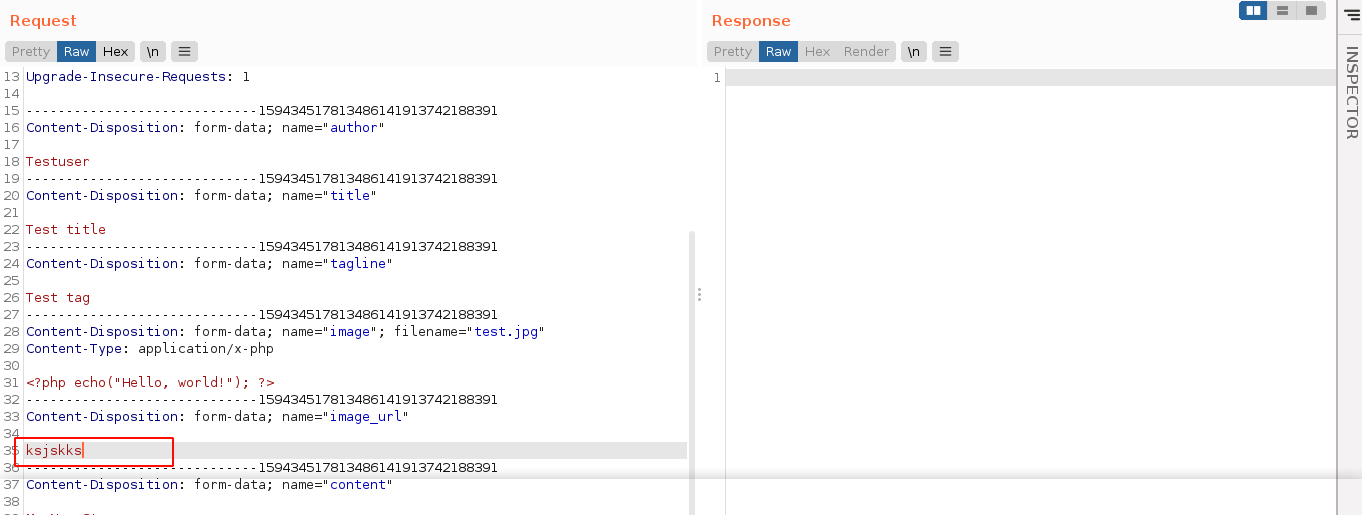Open Response pane hamburger options menu
Image resolution: width=1362 pixels, height=515 pixels.
point(945,52)
